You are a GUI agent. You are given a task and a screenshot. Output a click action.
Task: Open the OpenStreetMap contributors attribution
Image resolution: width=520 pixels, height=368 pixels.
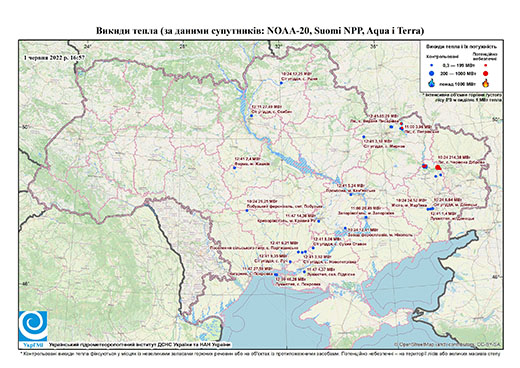pyautogui.click(x=447, y=344)
